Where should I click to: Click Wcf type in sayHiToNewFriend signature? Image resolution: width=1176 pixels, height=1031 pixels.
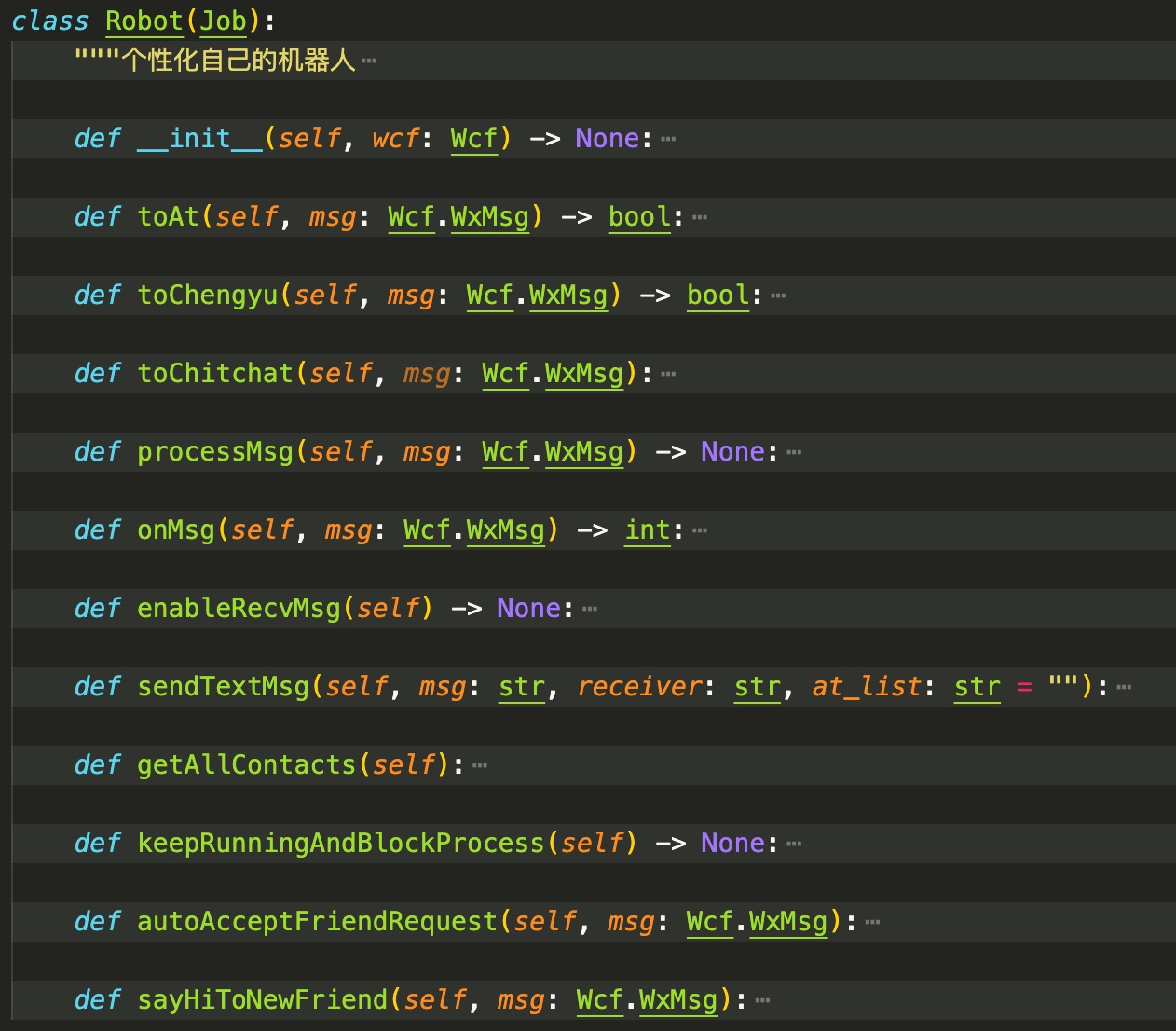pos(600,1000)
